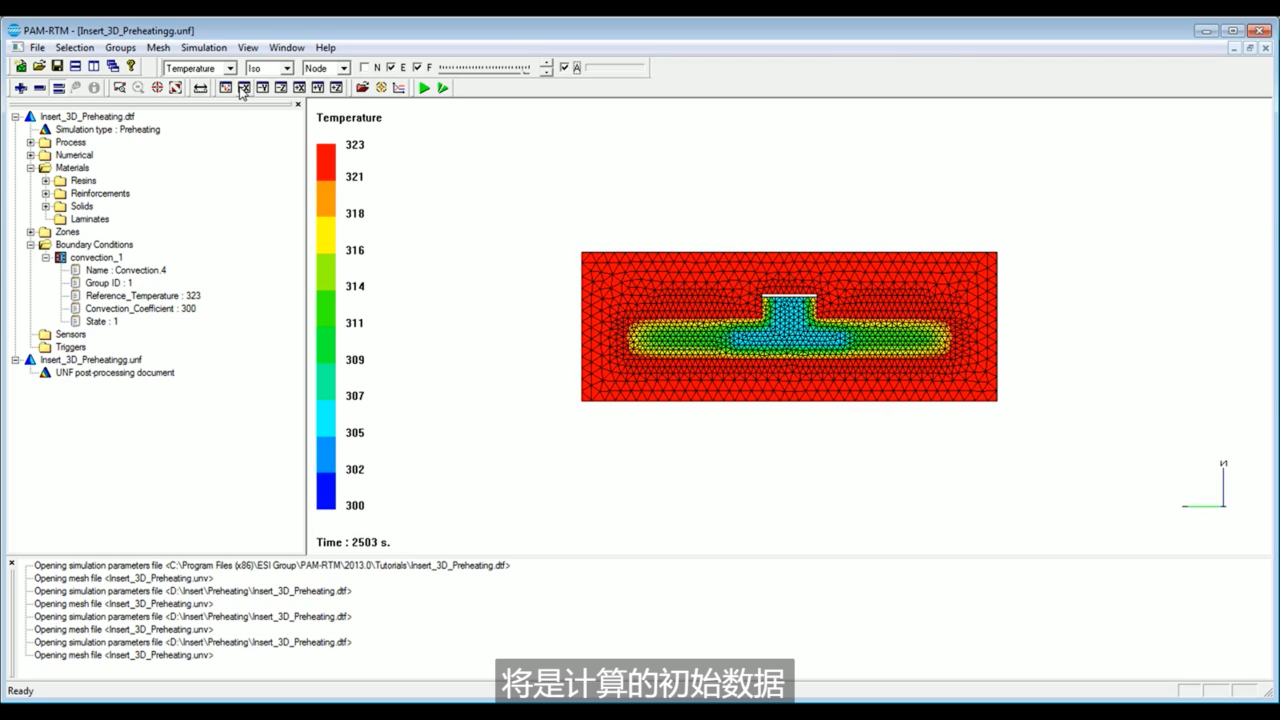
Task: Click the green play simulation button
Action: point(424,88)
